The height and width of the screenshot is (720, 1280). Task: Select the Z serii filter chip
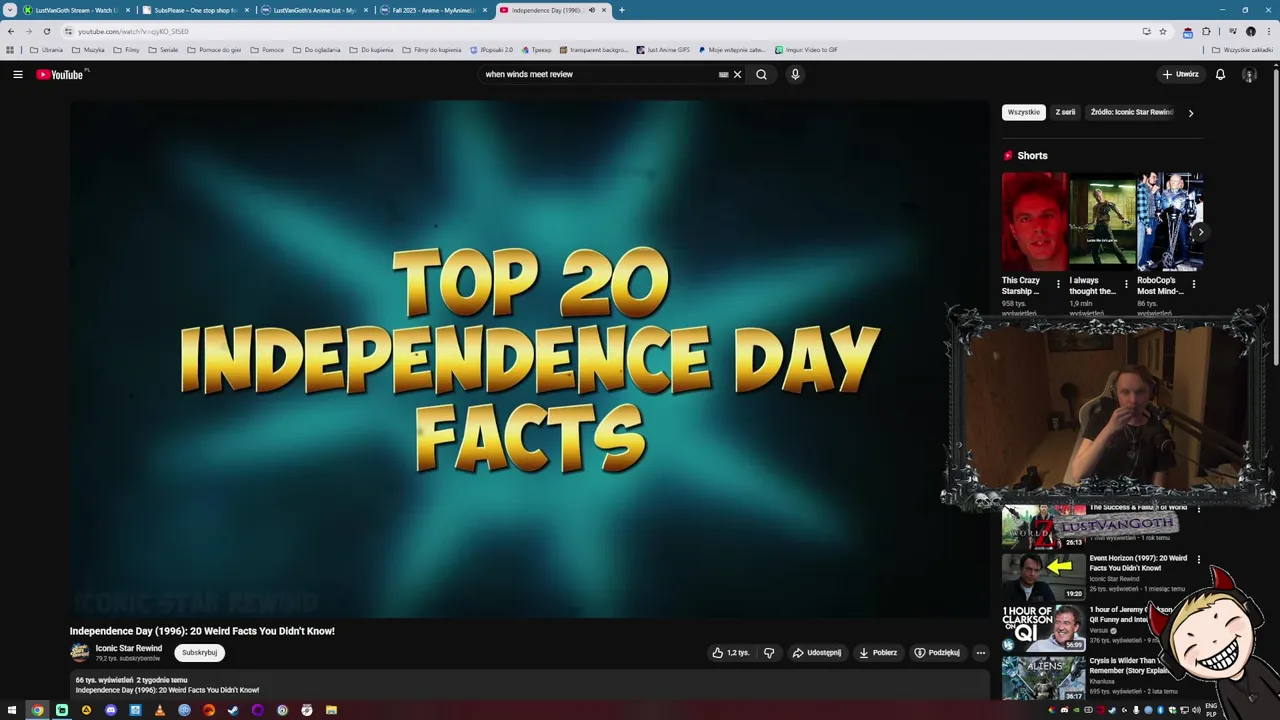1065,113
